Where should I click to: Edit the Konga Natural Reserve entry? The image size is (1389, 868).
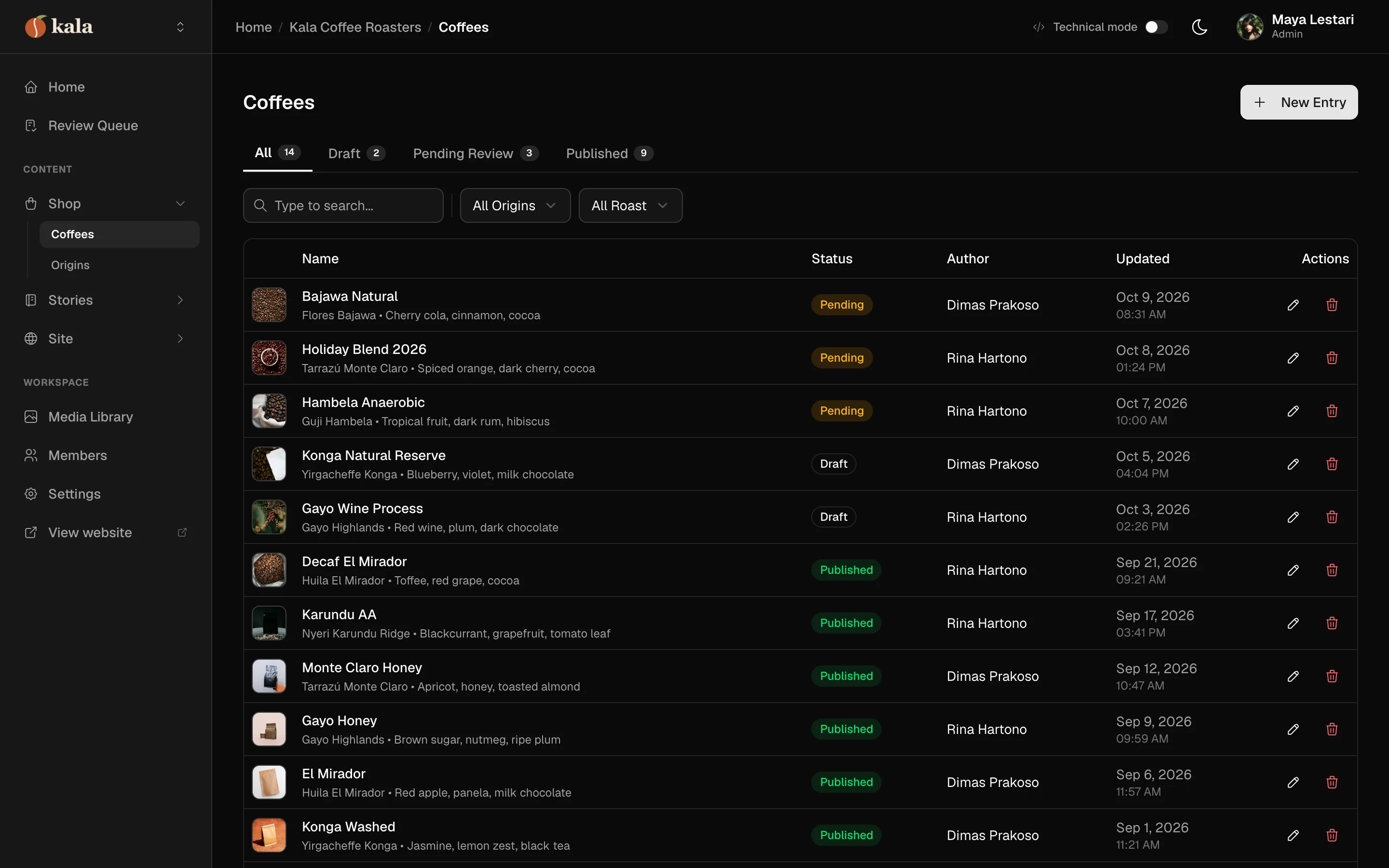(1293, 464)
